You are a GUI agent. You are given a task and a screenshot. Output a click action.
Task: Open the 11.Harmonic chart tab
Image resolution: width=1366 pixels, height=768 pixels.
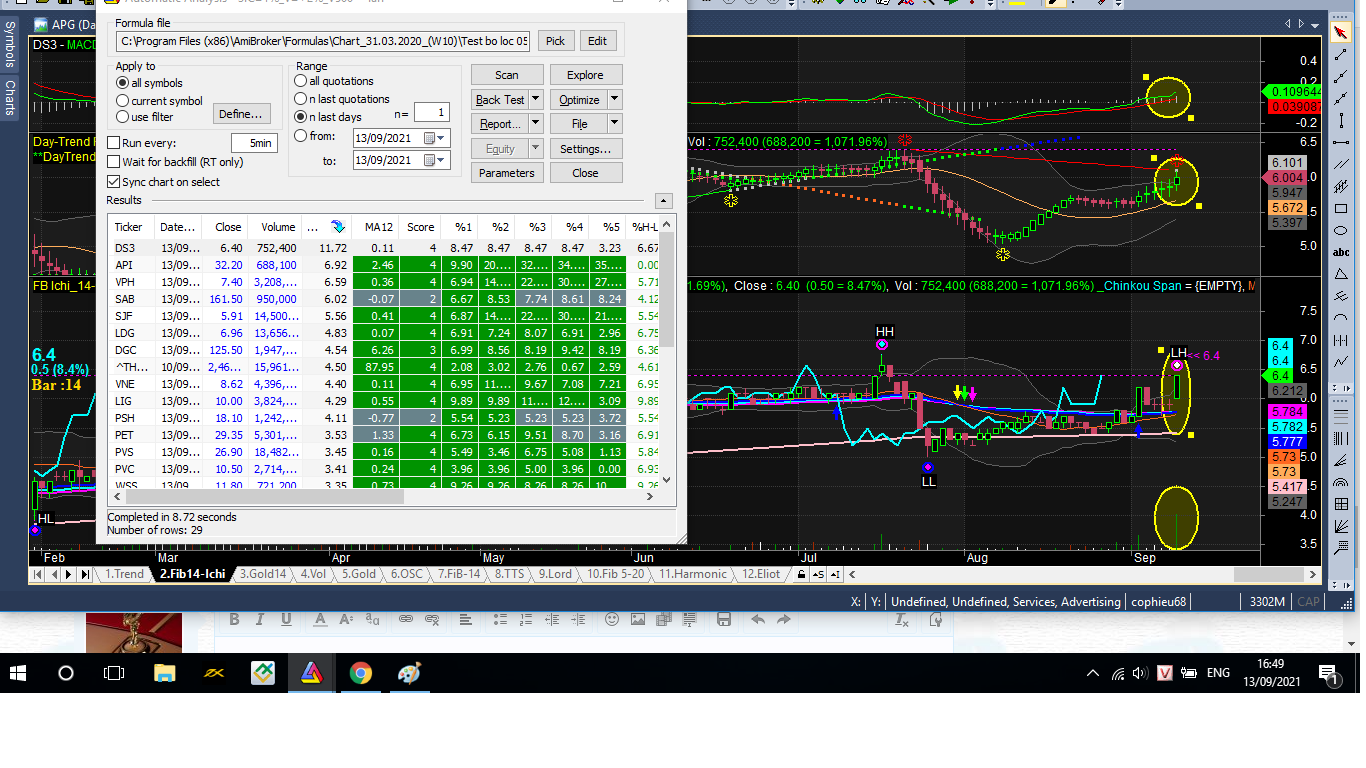693,575
